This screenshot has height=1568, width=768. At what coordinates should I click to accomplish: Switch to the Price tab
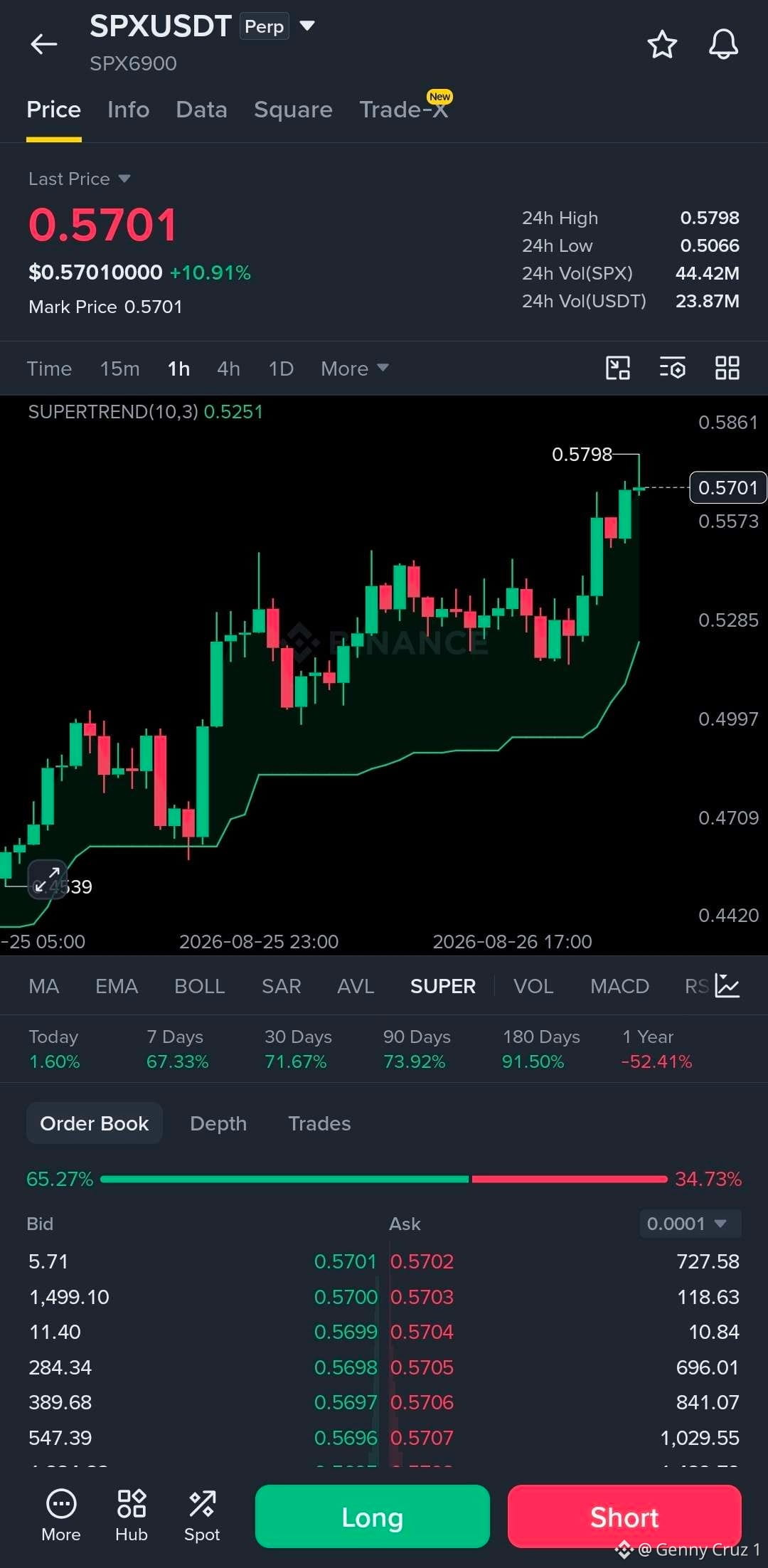point(54,110)
